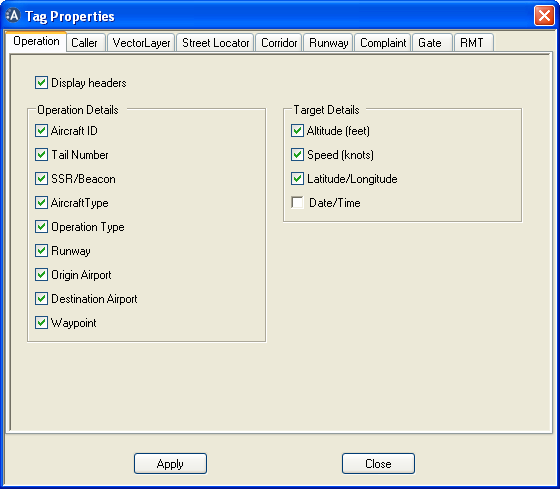The width and height of the screenshot is (560, 489).
Task: Uncheck the AircraftType checkbox
Action: [x=41, y=203]
